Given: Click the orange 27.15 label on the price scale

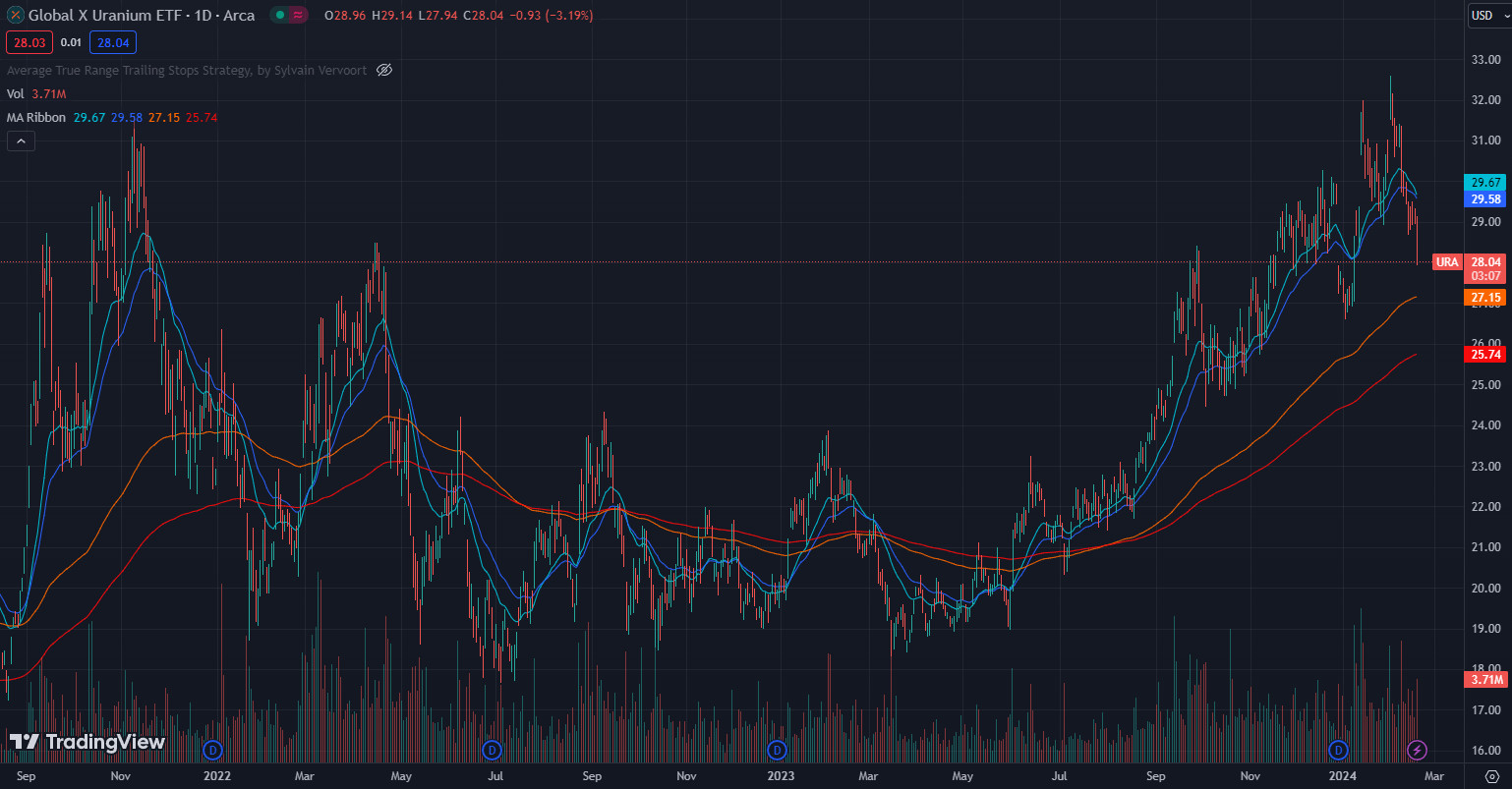Looking at the screenshot, I should (x=1485, y=297).
